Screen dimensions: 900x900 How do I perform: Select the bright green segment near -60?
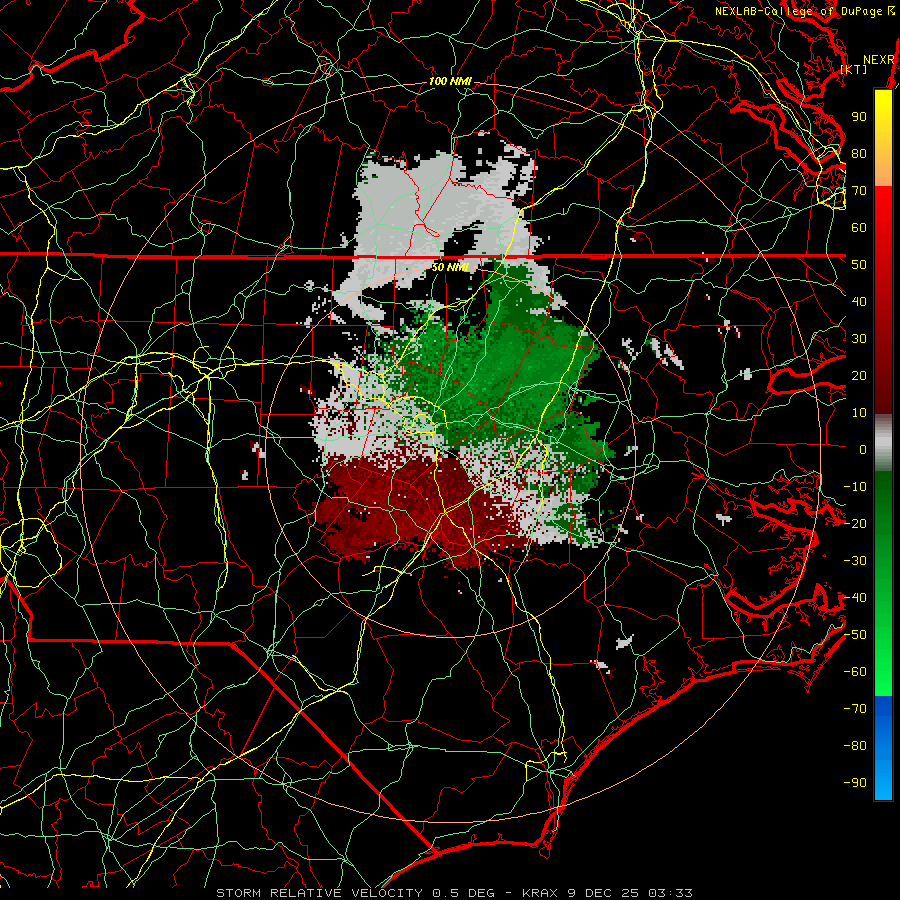883,672
